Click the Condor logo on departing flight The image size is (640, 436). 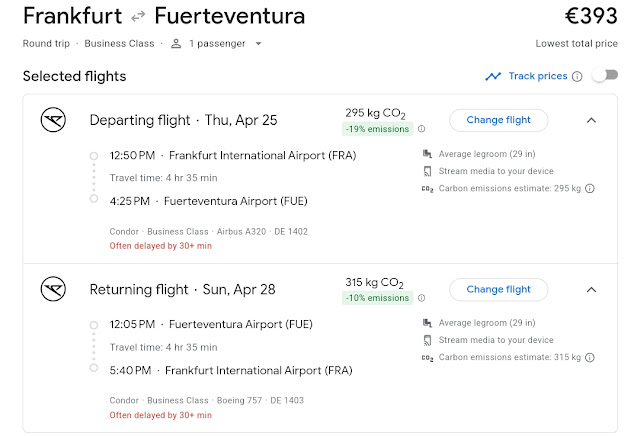click(x=52, y=121)
